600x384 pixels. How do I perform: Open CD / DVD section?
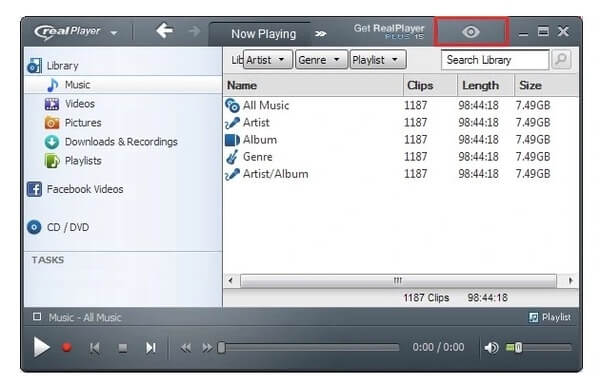(x=68, y=227)
